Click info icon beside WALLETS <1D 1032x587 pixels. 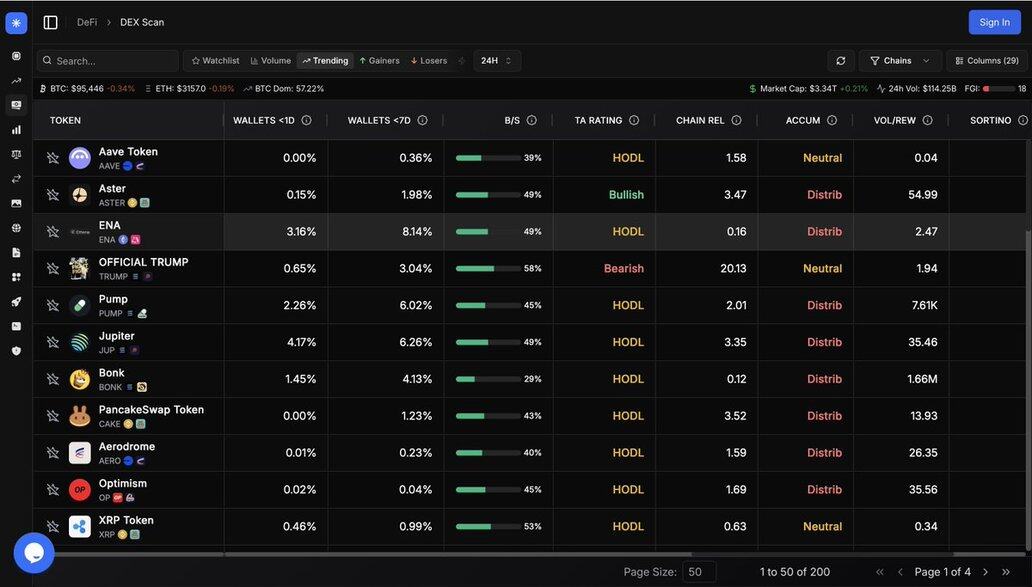coord(306,121)
